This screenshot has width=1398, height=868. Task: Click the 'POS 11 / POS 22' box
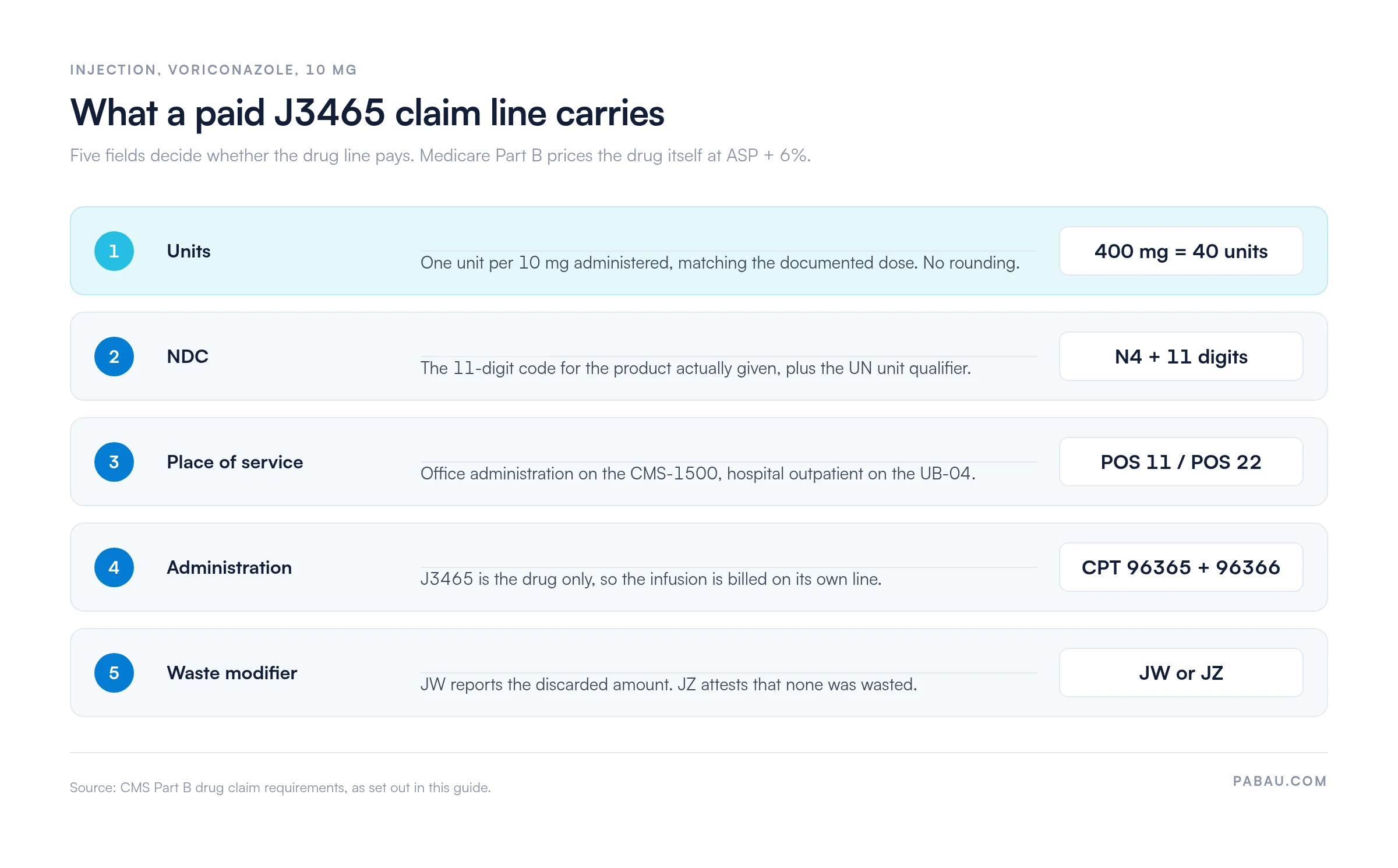click(x=1181, y=462)
